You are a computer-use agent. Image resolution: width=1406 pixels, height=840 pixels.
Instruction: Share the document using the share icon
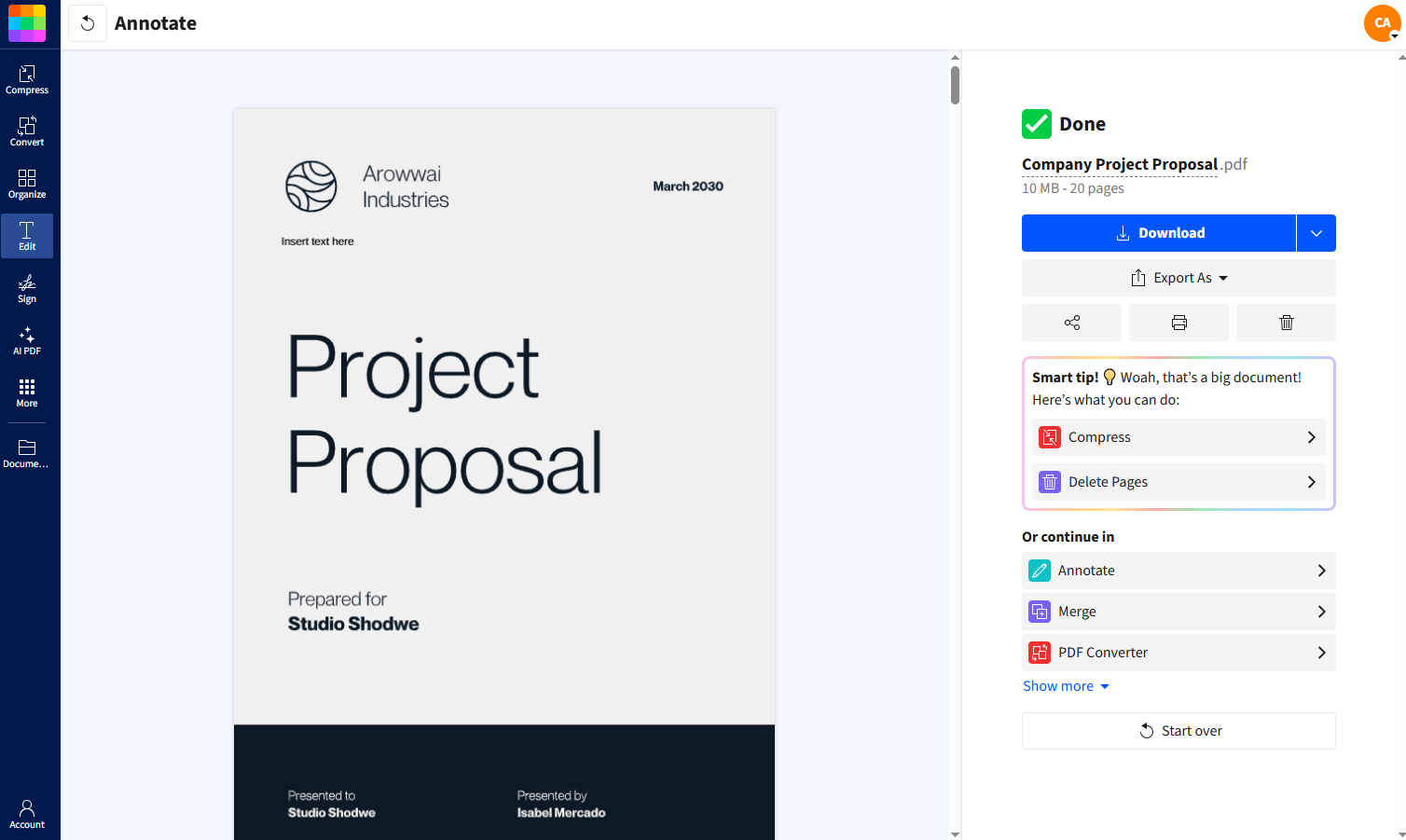[x=1071, y=322]
